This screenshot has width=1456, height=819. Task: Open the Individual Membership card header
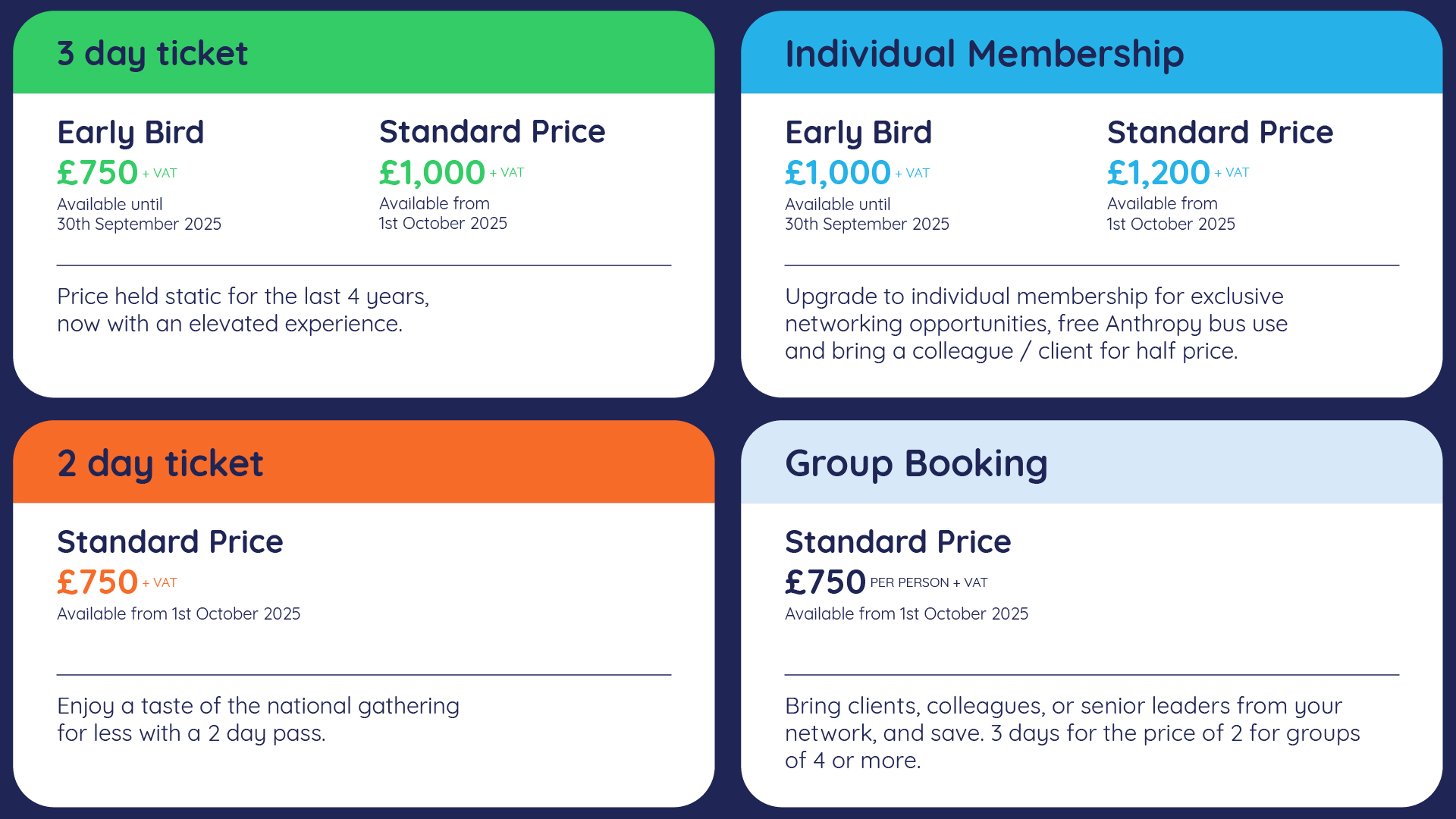tap(1092, 52)
